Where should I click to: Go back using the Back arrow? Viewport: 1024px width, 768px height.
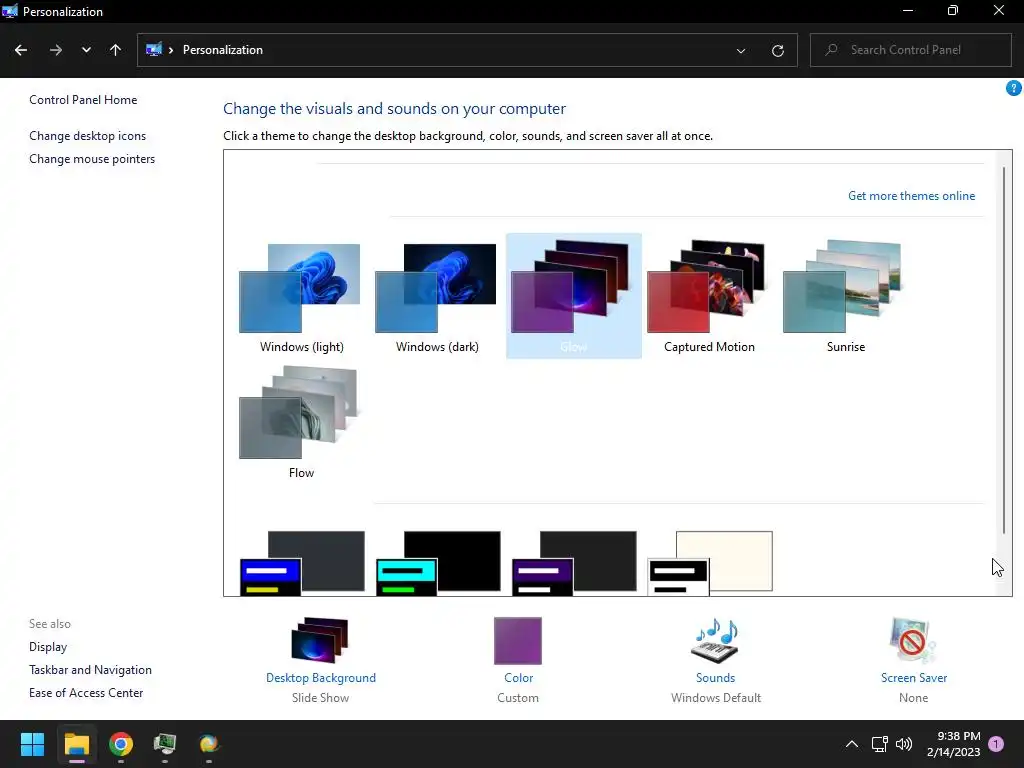tap(21, 50)
